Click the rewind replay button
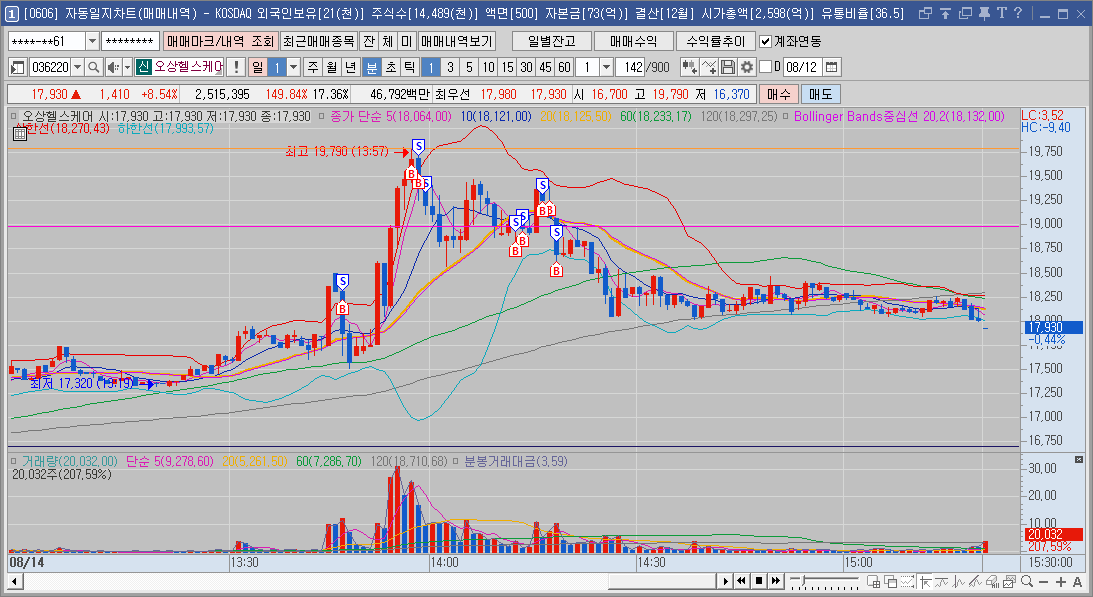The height and width of the screenshot is (597, 1093). [x=741, y=582]
